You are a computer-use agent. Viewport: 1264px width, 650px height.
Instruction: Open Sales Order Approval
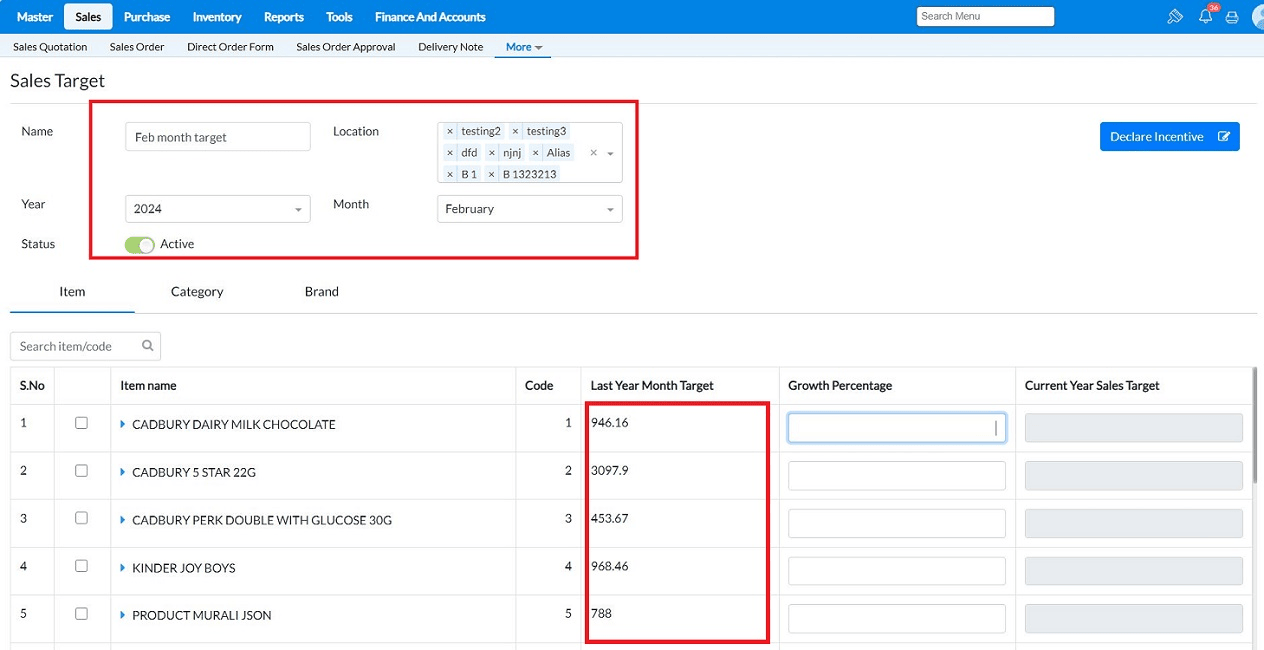tap(346, 47)
